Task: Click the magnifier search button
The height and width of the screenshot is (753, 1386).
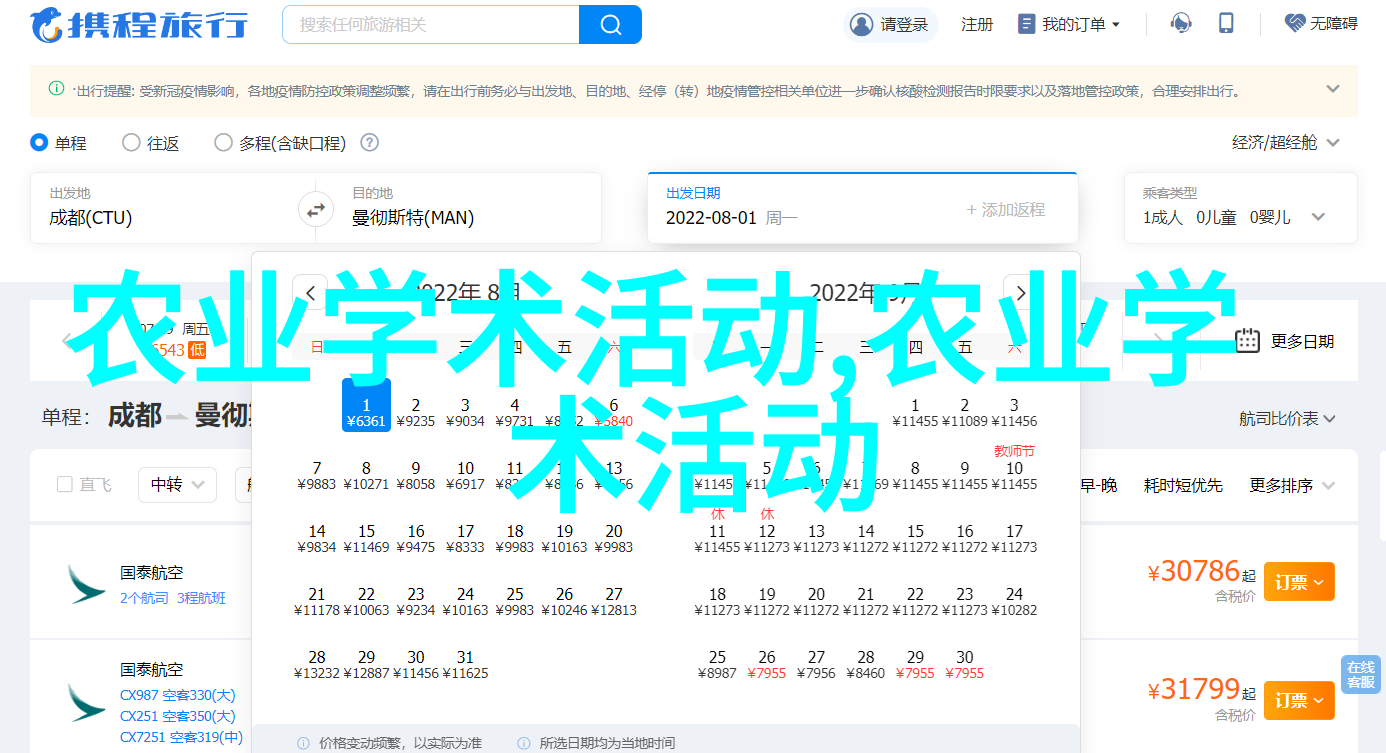Action: pos(610,24)
